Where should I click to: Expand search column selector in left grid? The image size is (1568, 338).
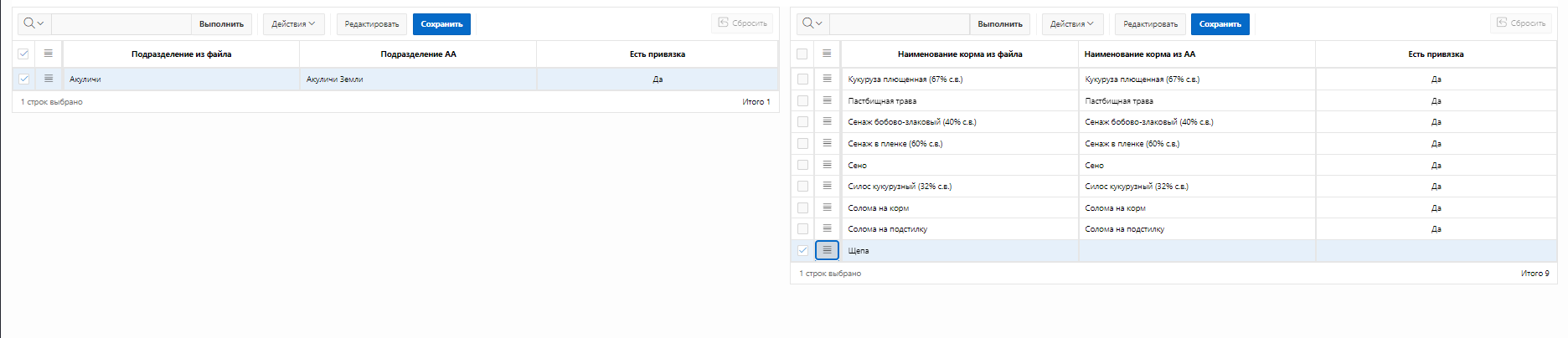click(x=34, y=23)
